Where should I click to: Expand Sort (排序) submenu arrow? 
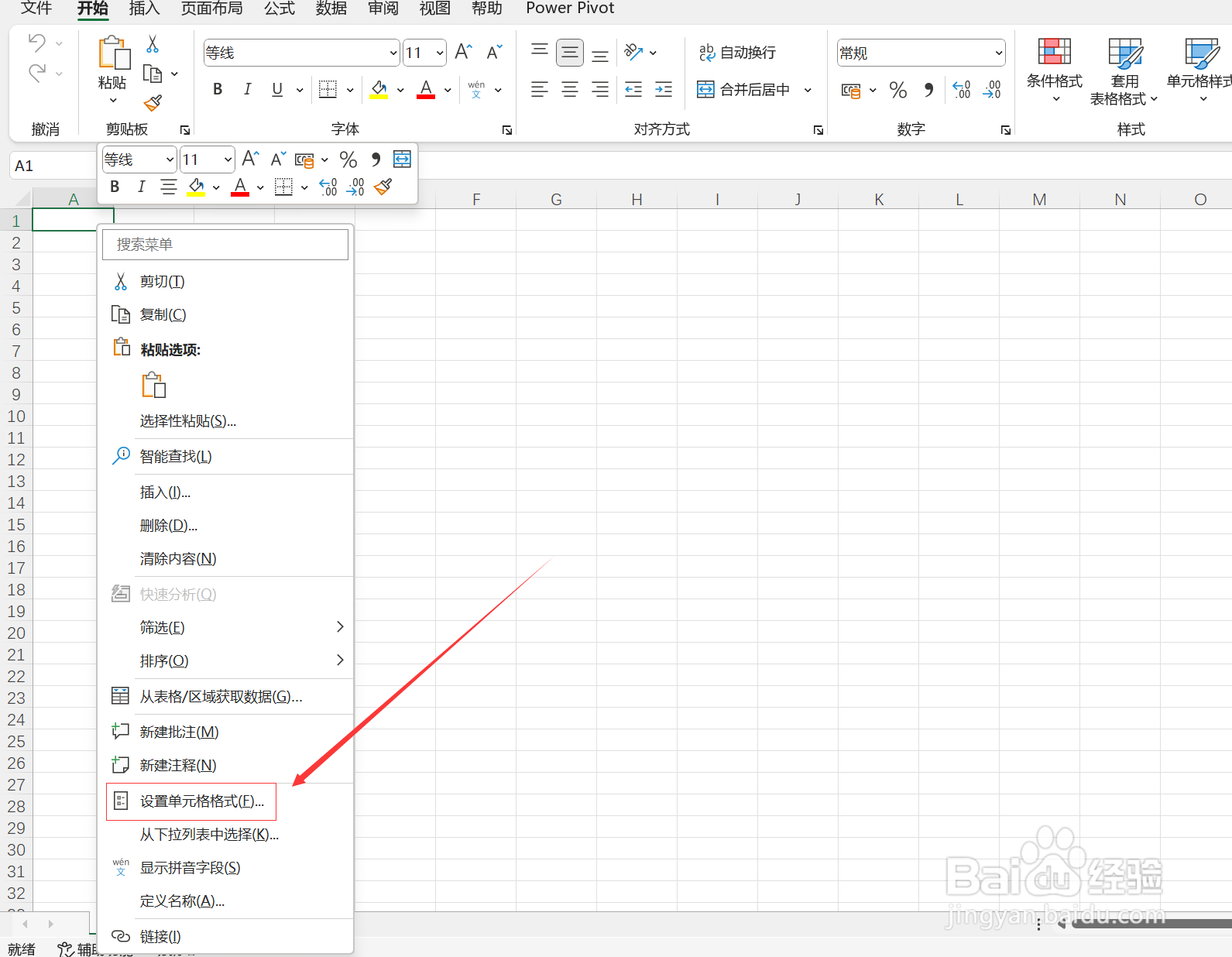[x=340, y=660]
